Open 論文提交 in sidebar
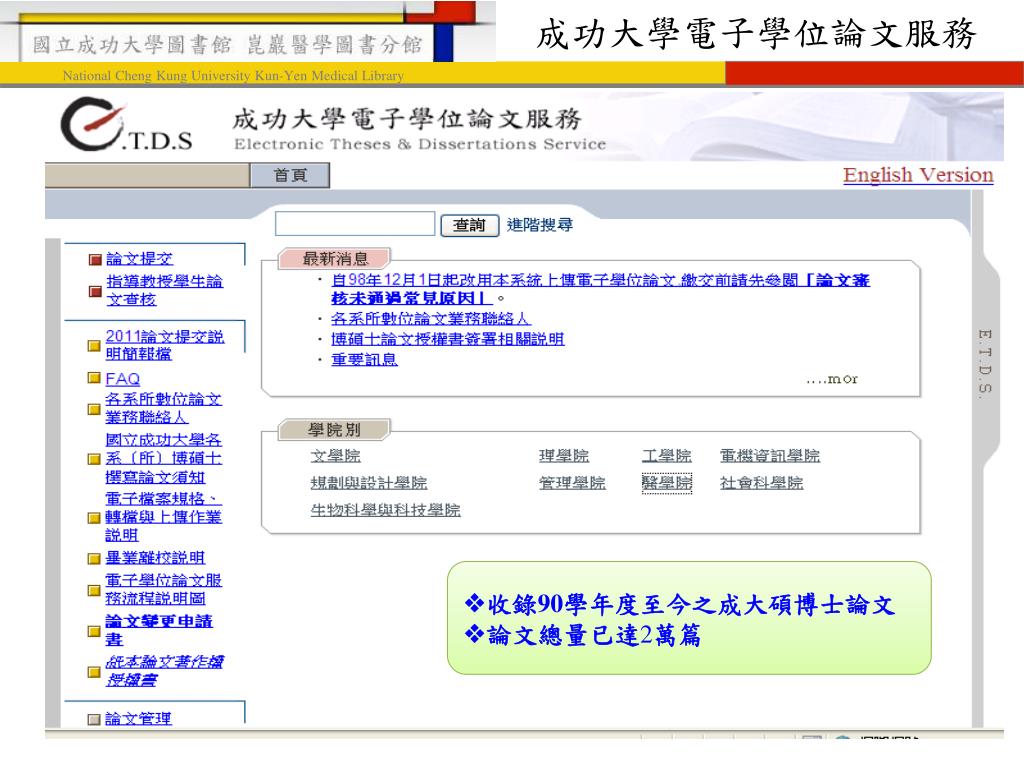1024x768 pixels. [x=139, y=259]
